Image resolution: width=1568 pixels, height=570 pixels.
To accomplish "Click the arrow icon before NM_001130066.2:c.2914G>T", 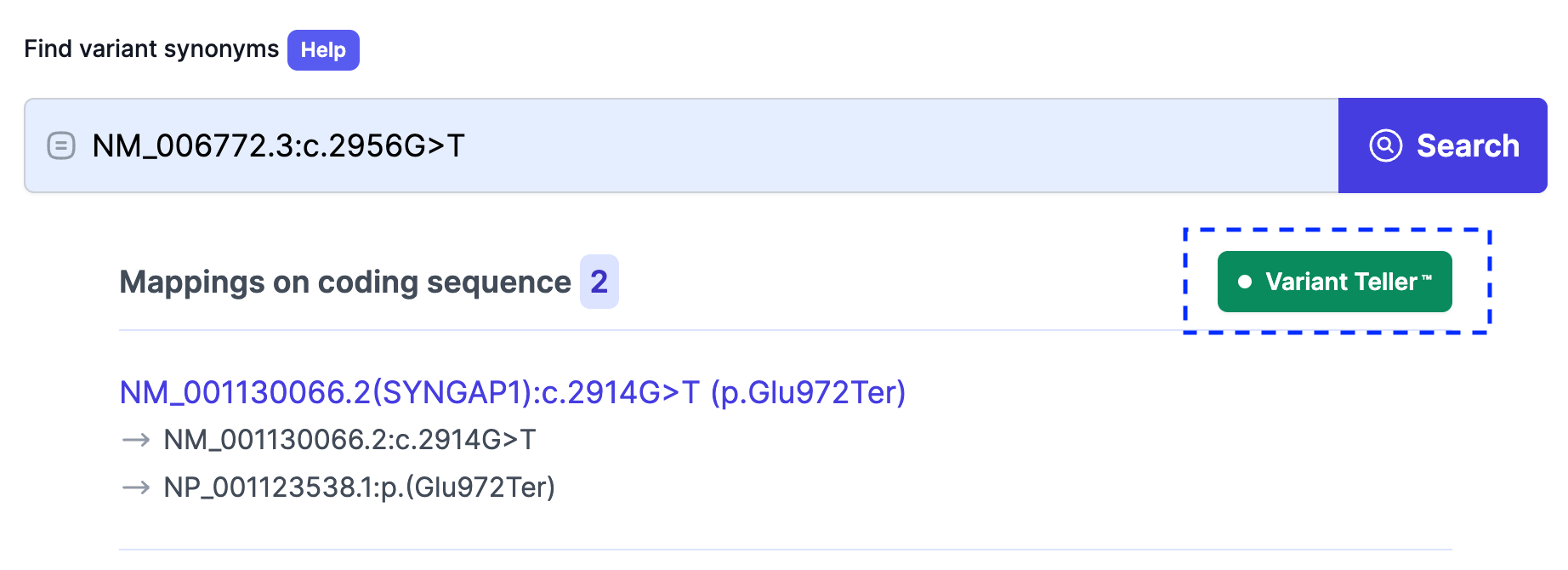I will pyautogui.click(x=136, y=440).
